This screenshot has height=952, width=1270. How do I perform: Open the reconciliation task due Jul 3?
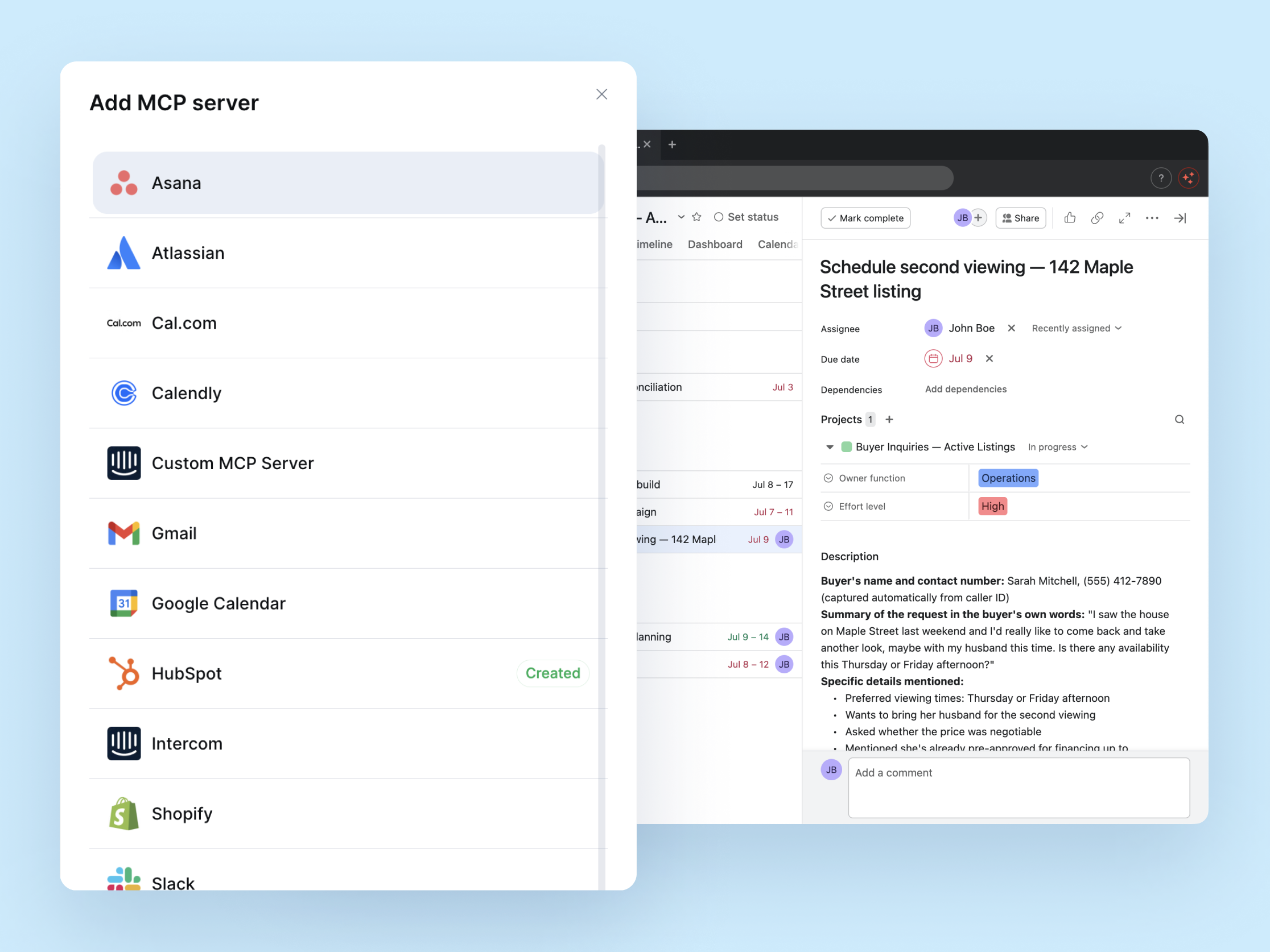coord(718,387)
